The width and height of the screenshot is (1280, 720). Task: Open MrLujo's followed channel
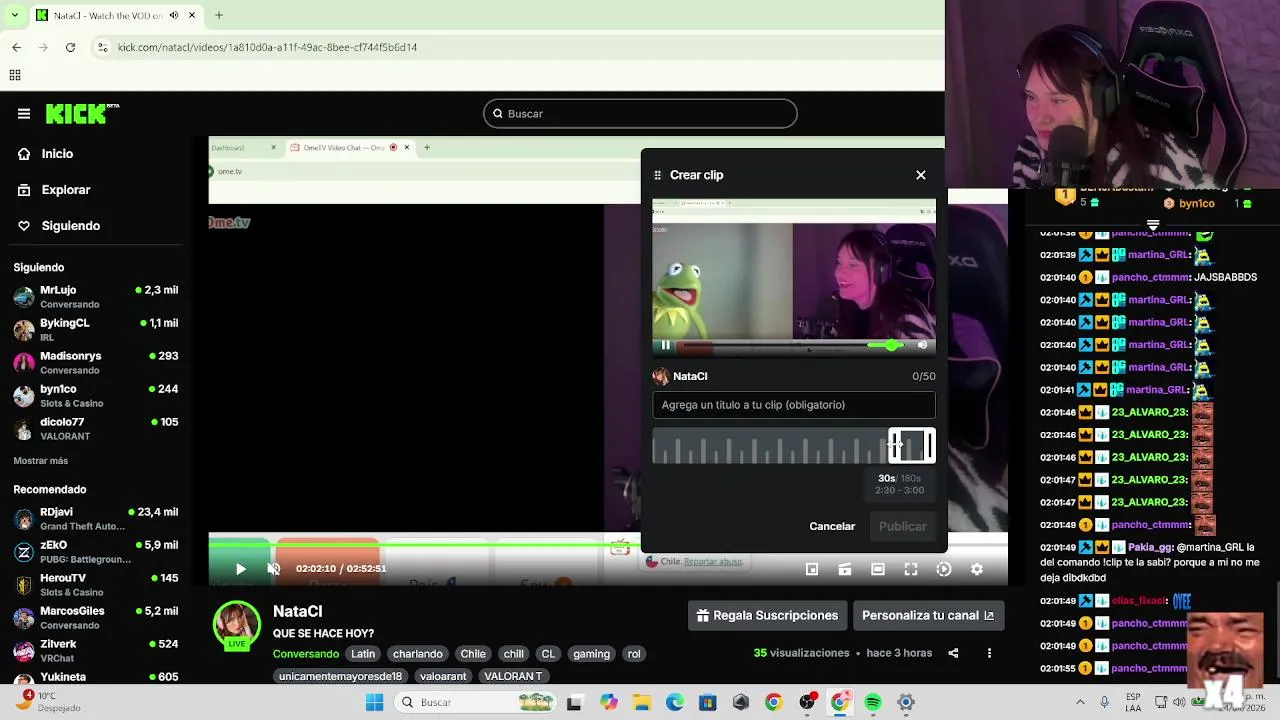coord(96,297)
